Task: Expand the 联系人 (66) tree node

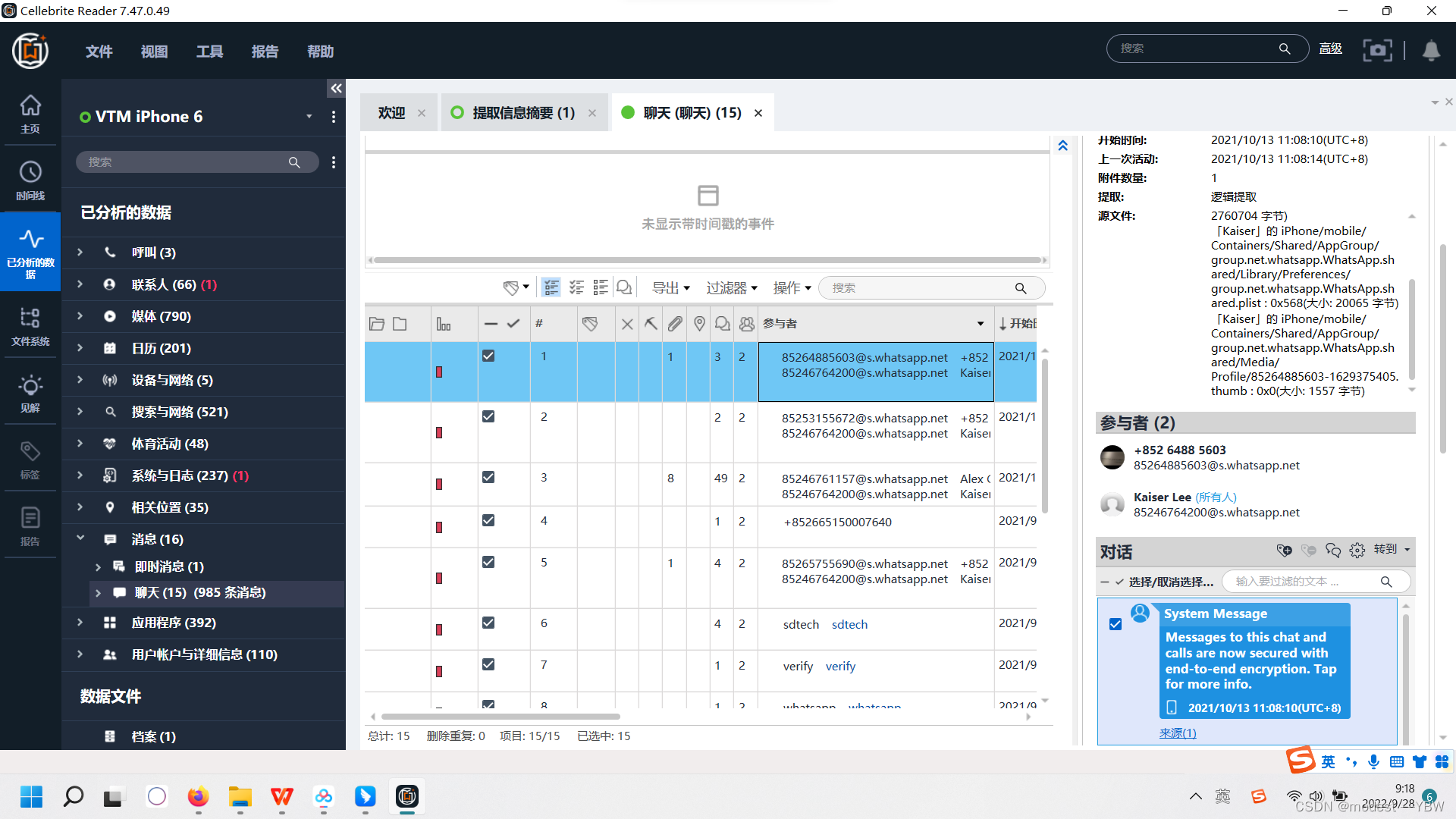Action: tap(80, 284)
